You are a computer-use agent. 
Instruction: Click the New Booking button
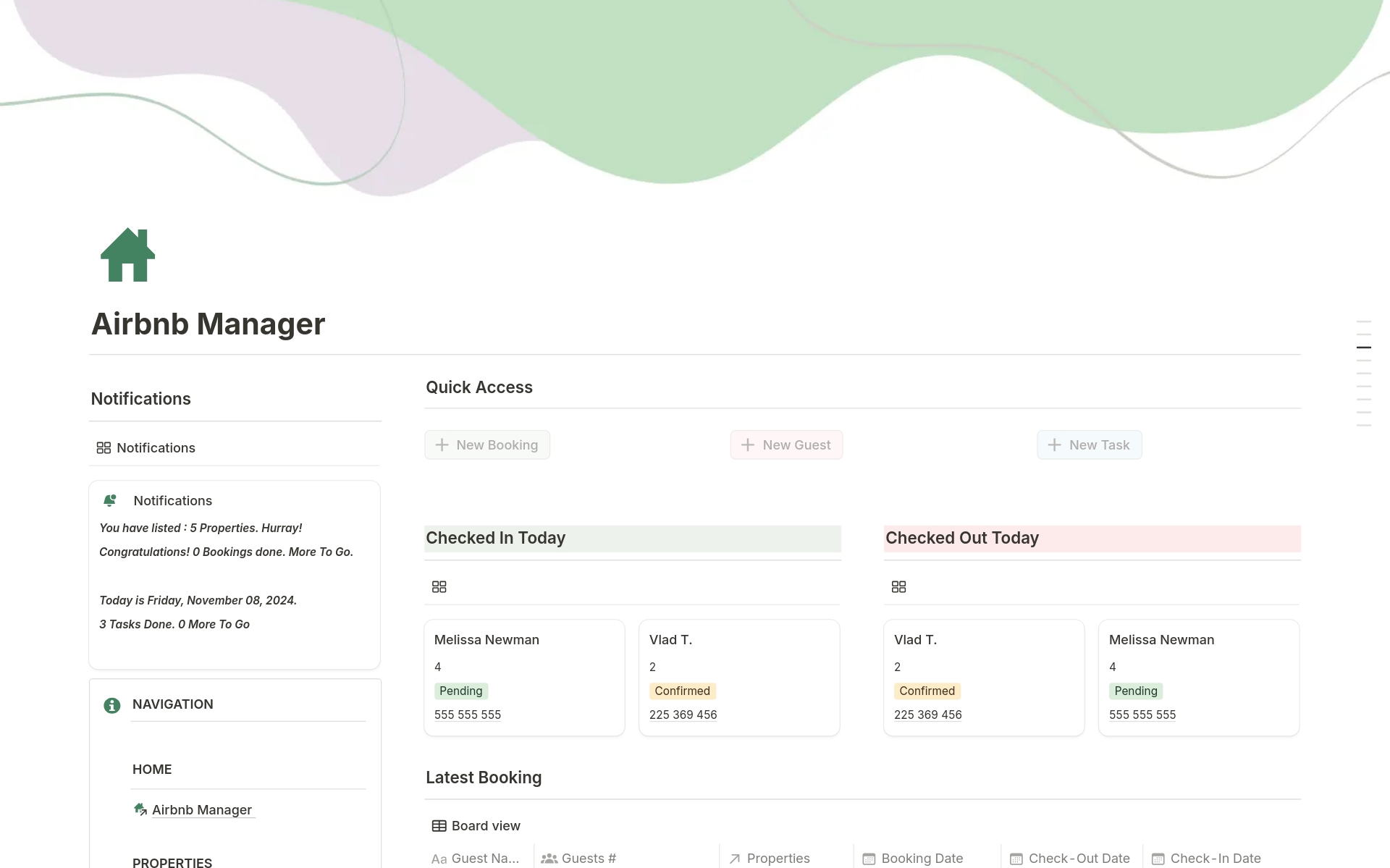click(x=486, y=444)
